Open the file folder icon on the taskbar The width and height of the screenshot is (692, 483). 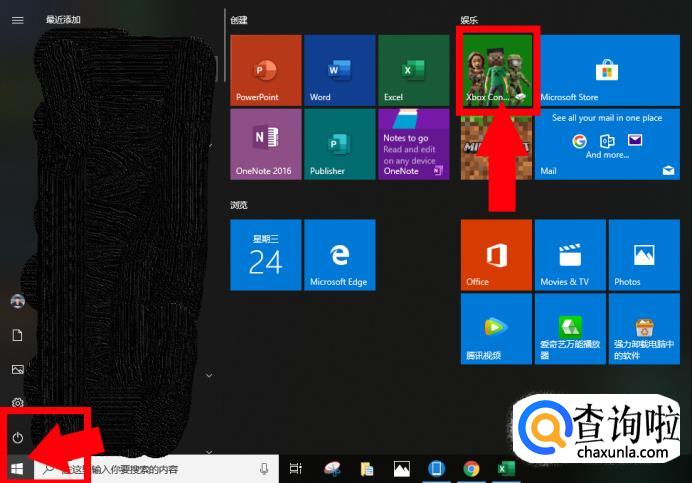tap(367, 469)
